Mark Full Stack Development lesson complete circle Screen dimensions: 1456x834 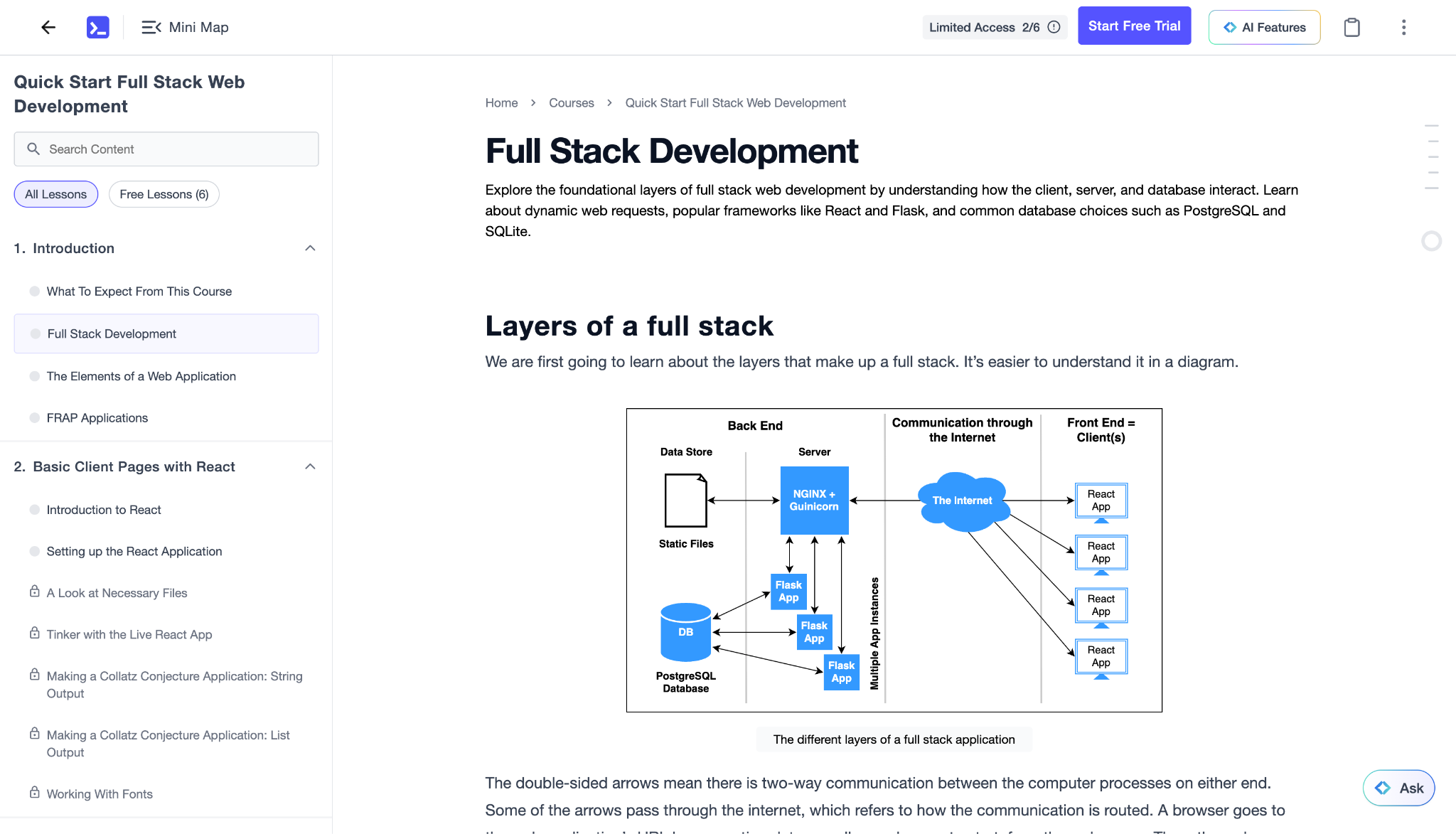click(x=36, y=333)
